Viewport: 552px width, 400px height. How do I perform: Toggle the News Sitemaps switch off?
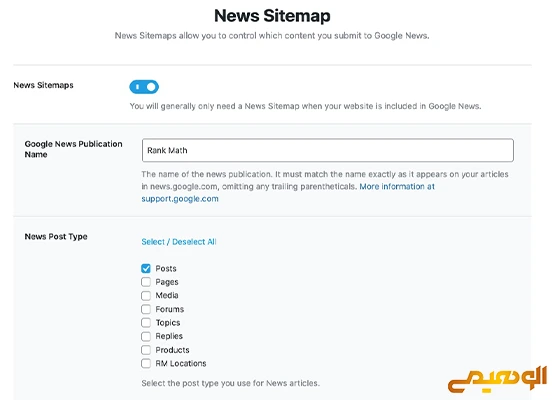144,87
